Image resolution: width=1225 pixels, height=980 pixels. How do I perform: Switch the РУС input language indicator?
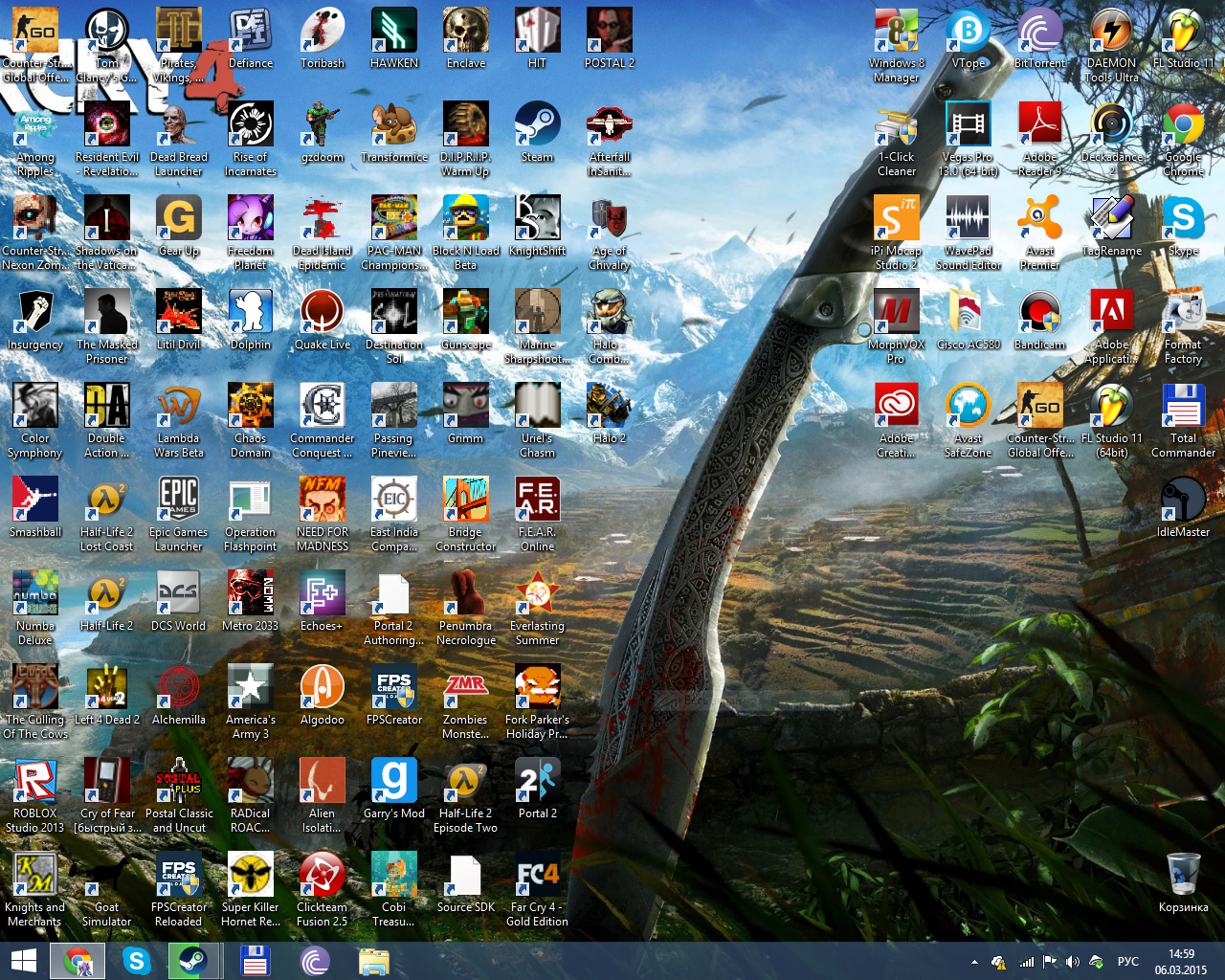tap(1128, 962)
